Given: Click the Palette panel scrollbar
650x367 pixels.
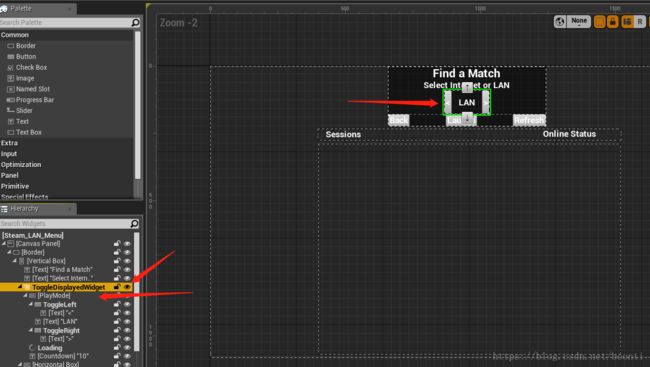Looking at the screenshot, I should tap(138, 105).
